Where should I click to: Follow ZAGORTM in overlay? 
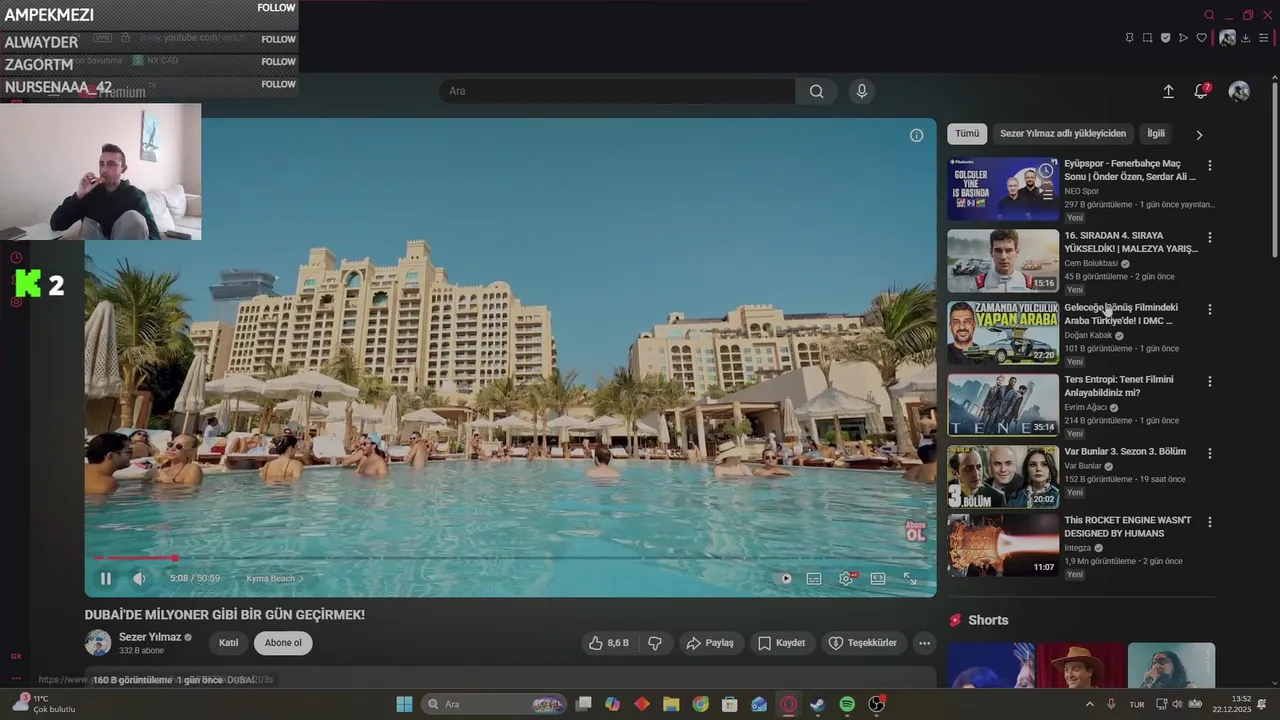pyautogui.click(x=278, y=62)
